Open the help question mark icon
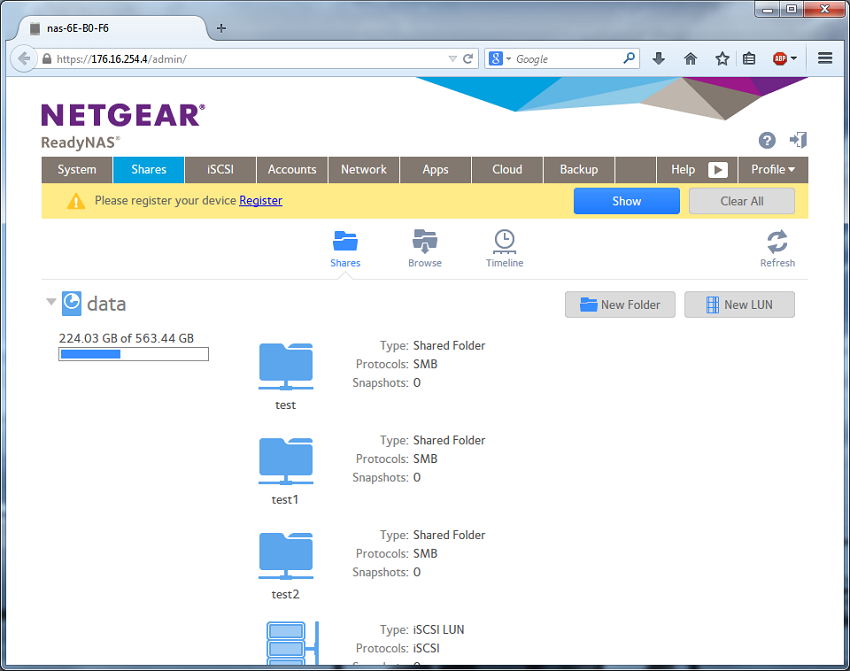The image size is (850, 671). [767, 140]
